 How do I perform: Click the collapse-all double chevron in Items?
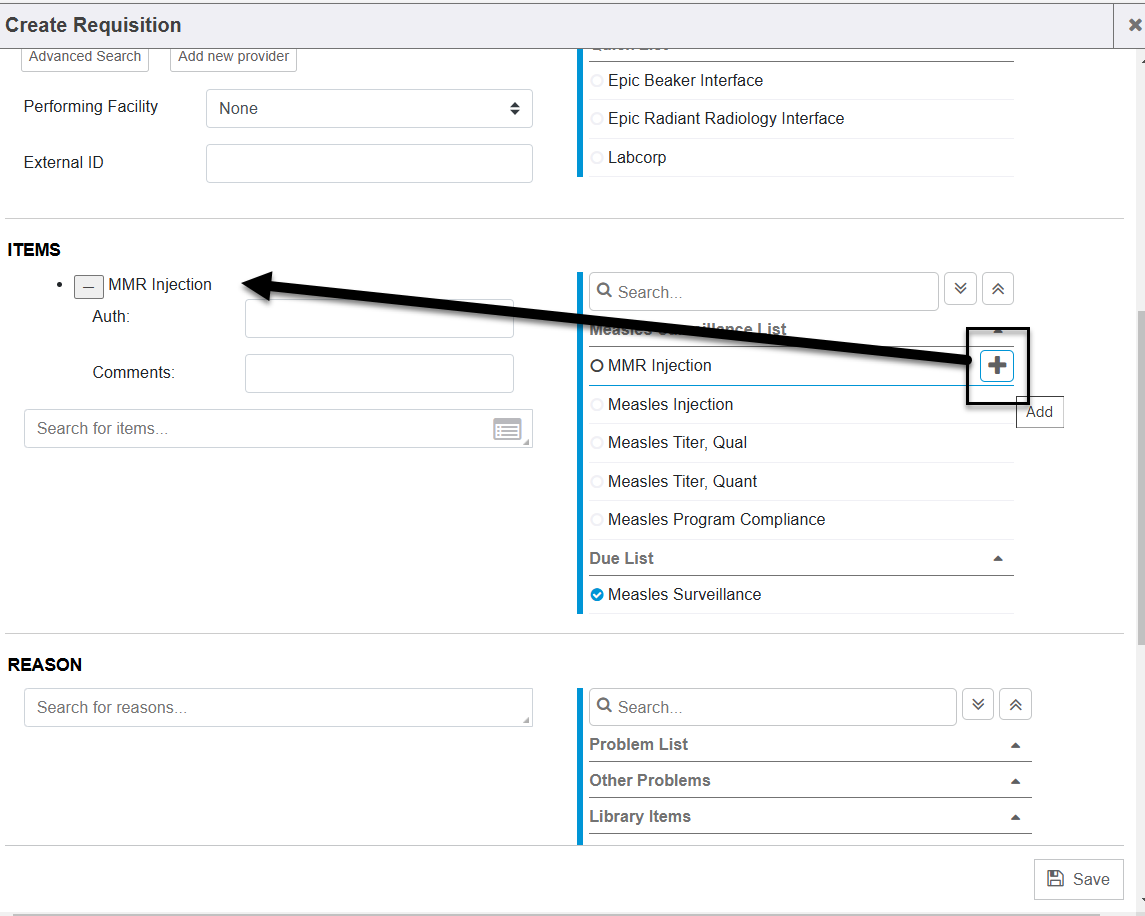tap(998, 290)
